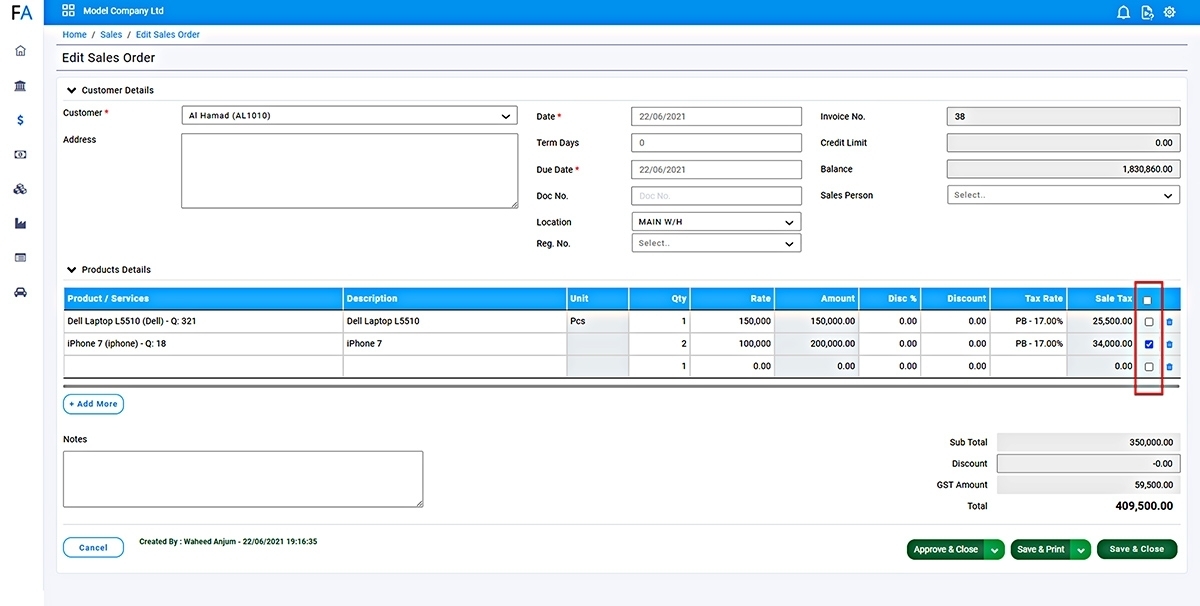The width and height of the screenshot is (1200, 606).
Task: Toggle the select-all checkbox in table header
Action: pos(1147,300)
